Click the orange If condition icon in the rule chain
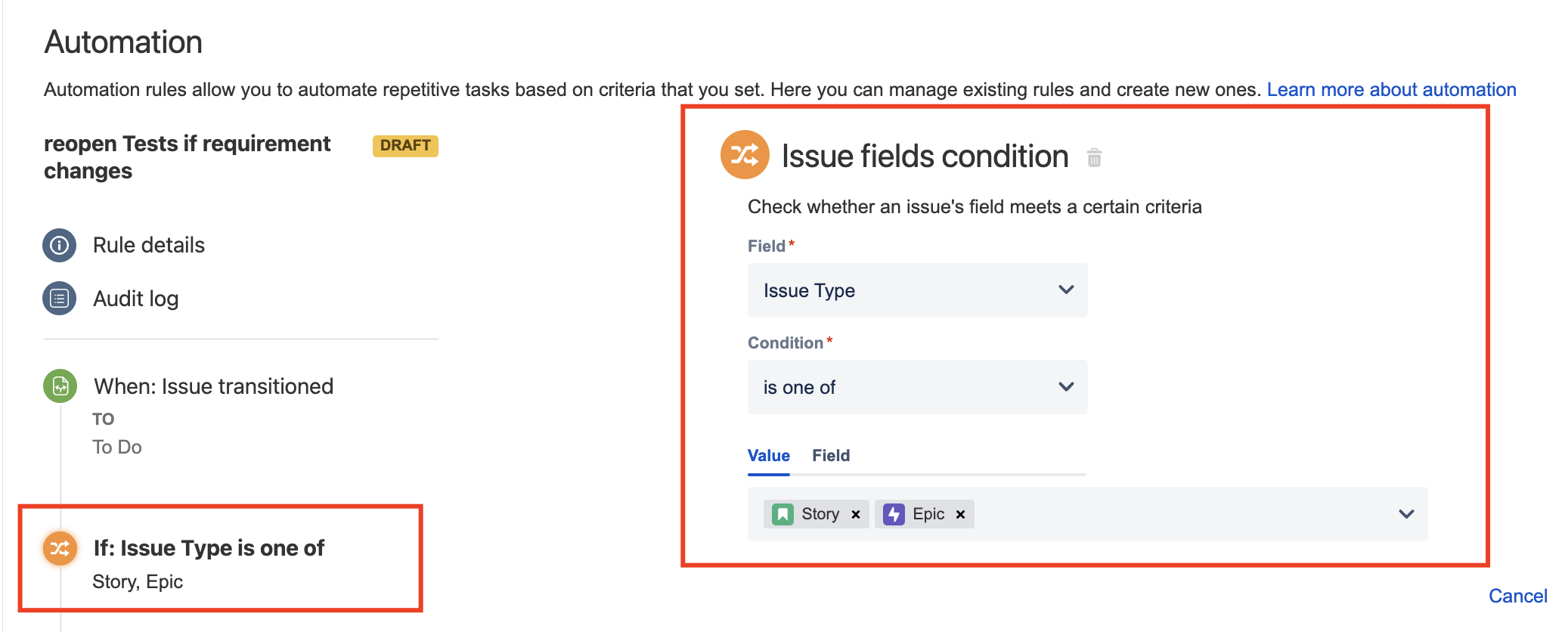The image size is (1568, 632). click(x=60, y=549)
